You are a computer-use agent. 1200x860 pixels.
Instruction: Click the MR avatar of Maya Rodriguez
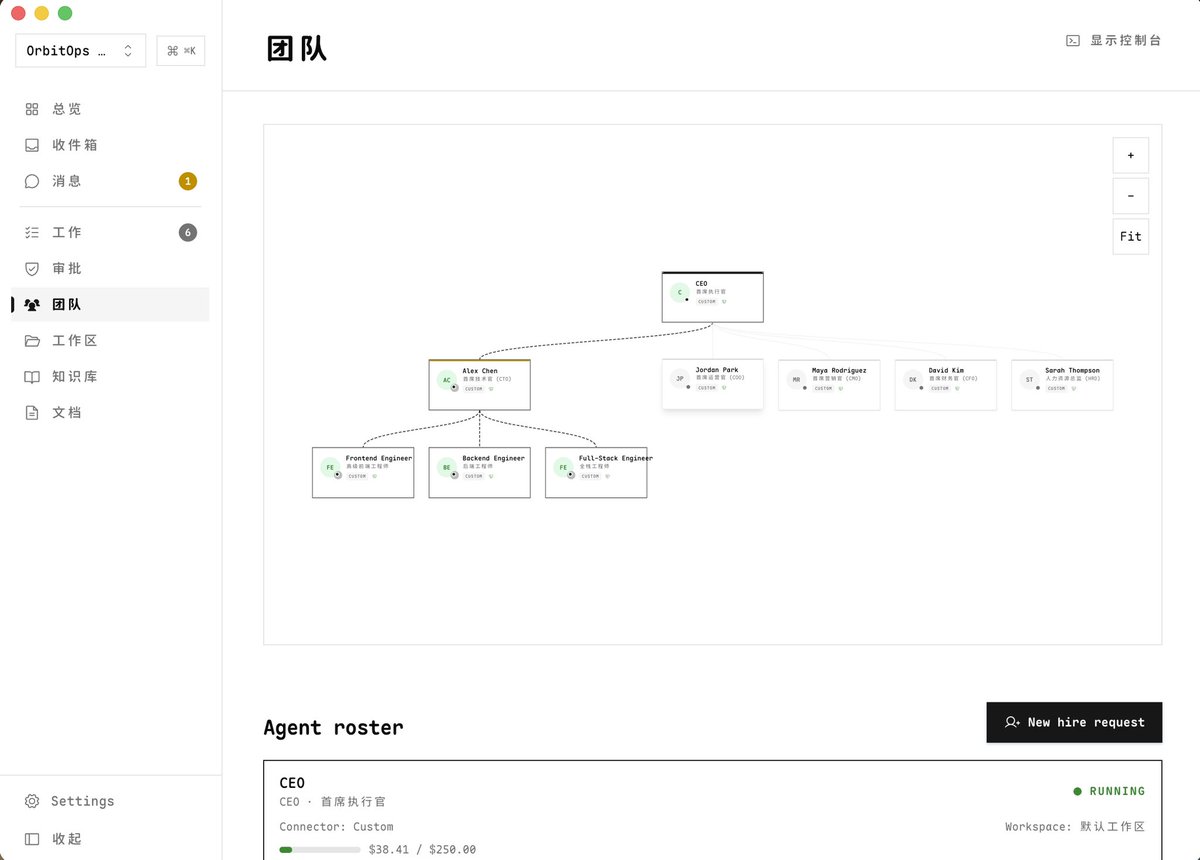(x=797, y=380)
